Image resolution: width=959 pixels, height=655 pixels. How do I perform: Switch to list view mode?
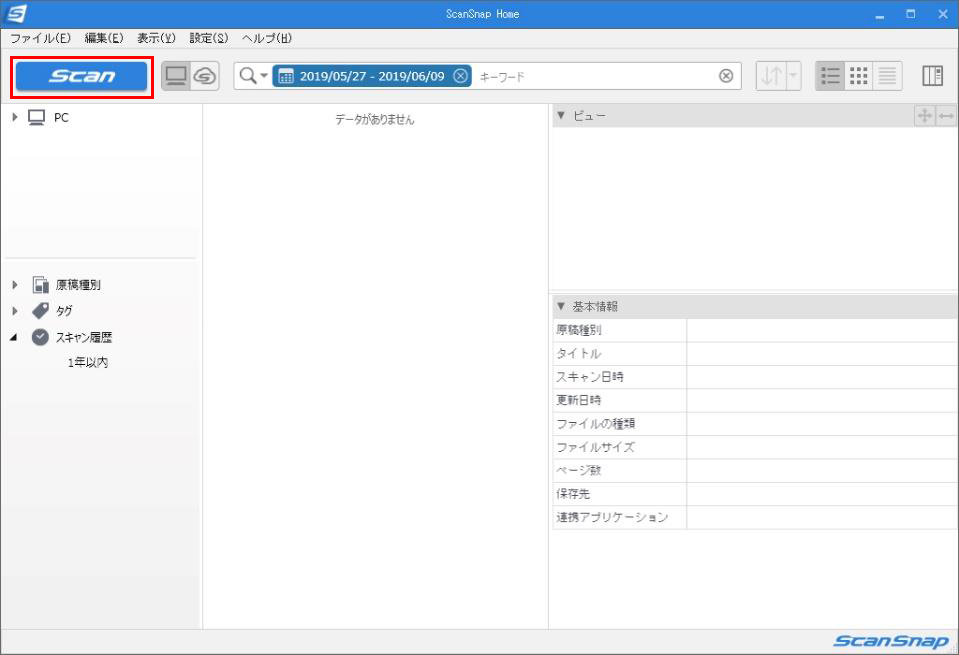830,76
